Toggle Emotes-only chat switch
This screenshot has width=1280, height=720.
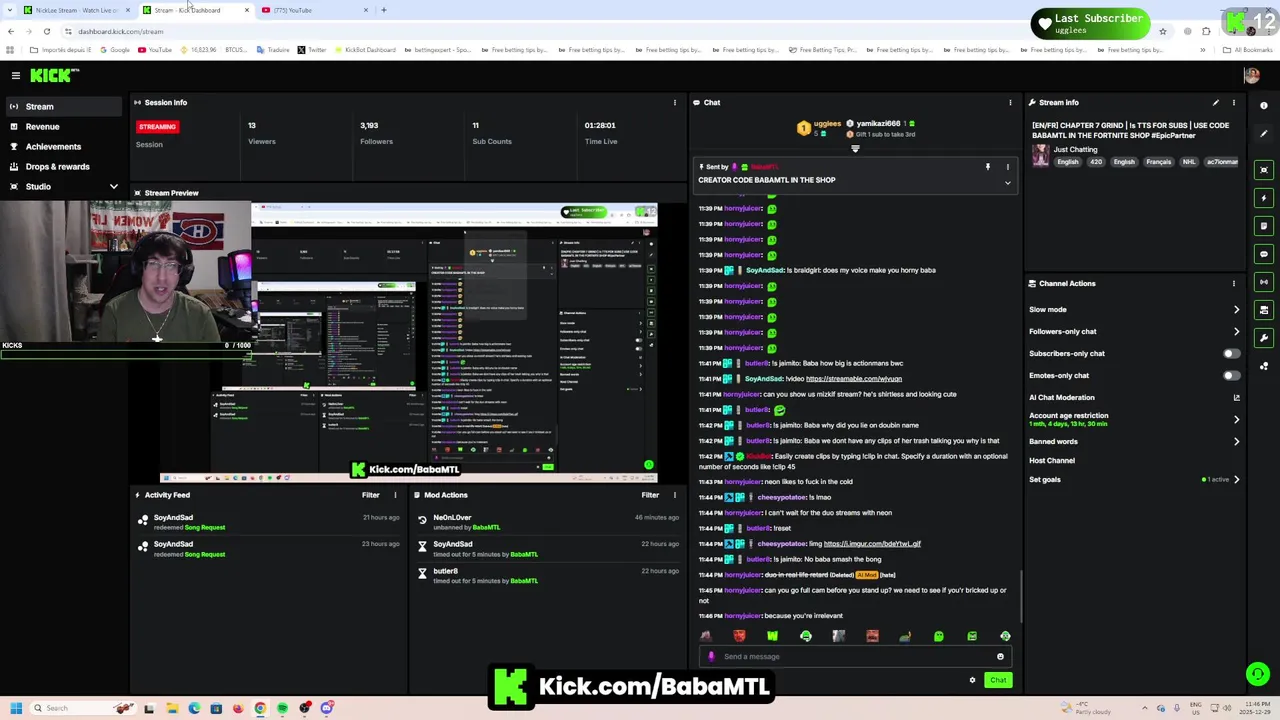tap(1231, 375)
